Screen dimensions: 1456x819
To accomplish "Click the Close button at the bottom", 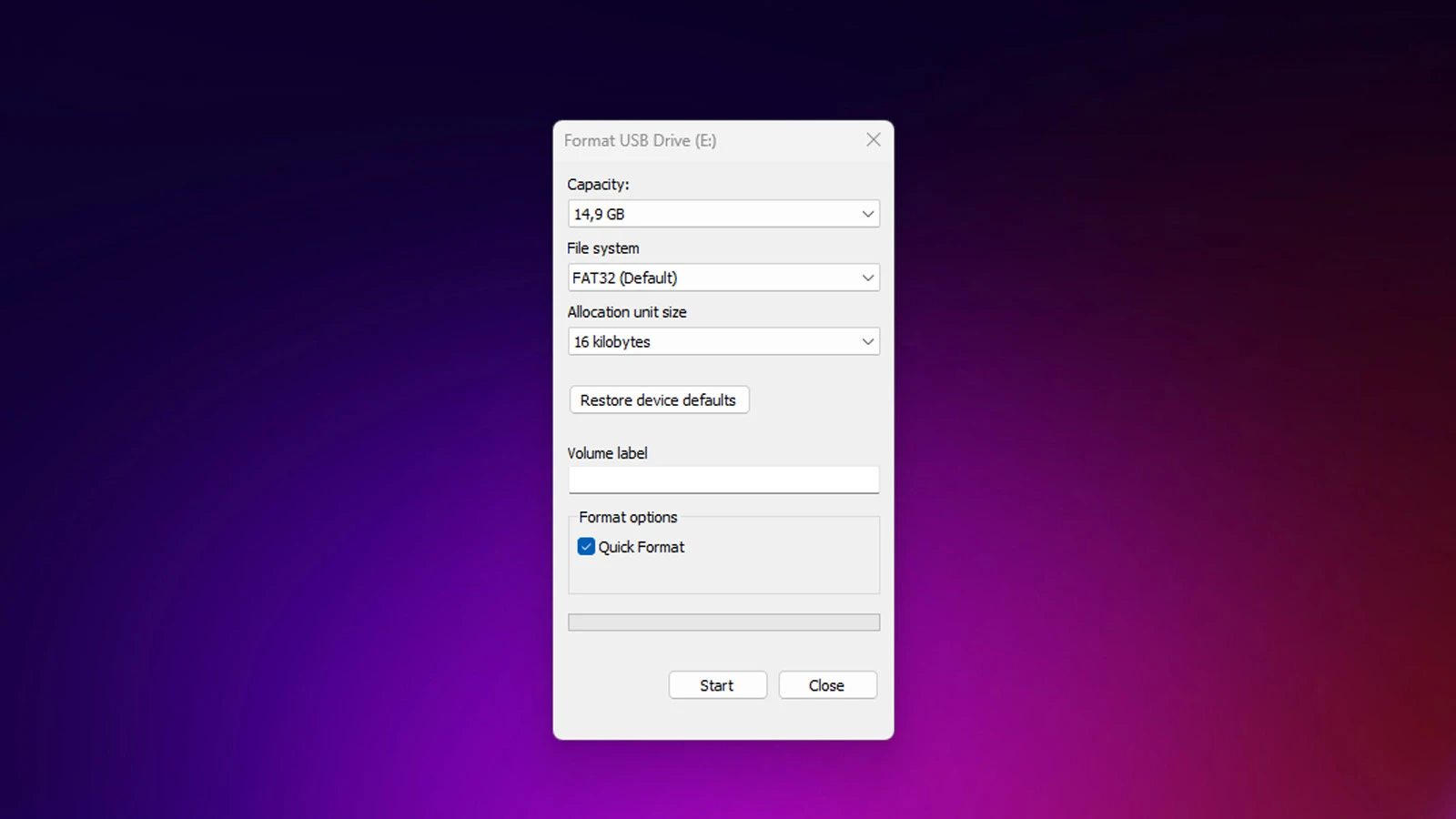I will pos(827,685).
